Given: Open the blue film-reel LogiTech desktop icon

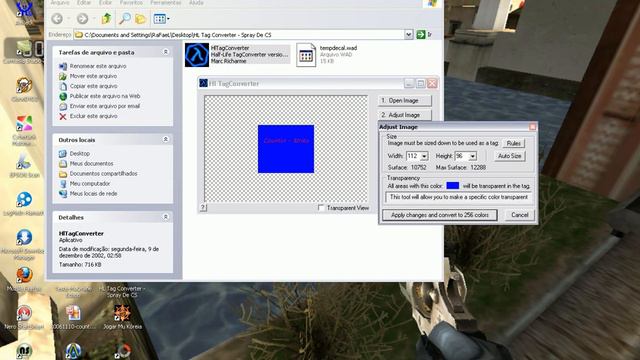Looking at the screenshot, I should point(24,200).
